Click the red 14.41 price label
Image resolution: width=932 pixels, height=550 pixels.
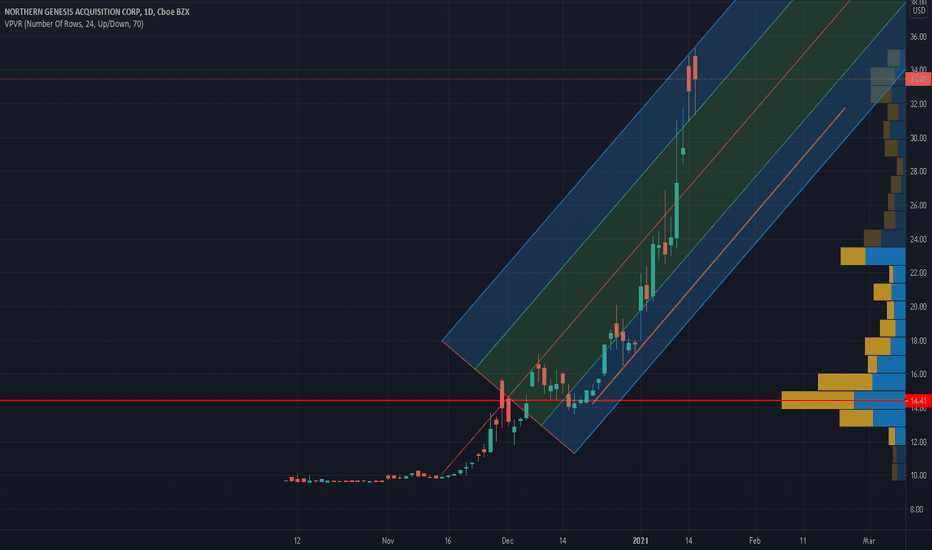[918, 401]
